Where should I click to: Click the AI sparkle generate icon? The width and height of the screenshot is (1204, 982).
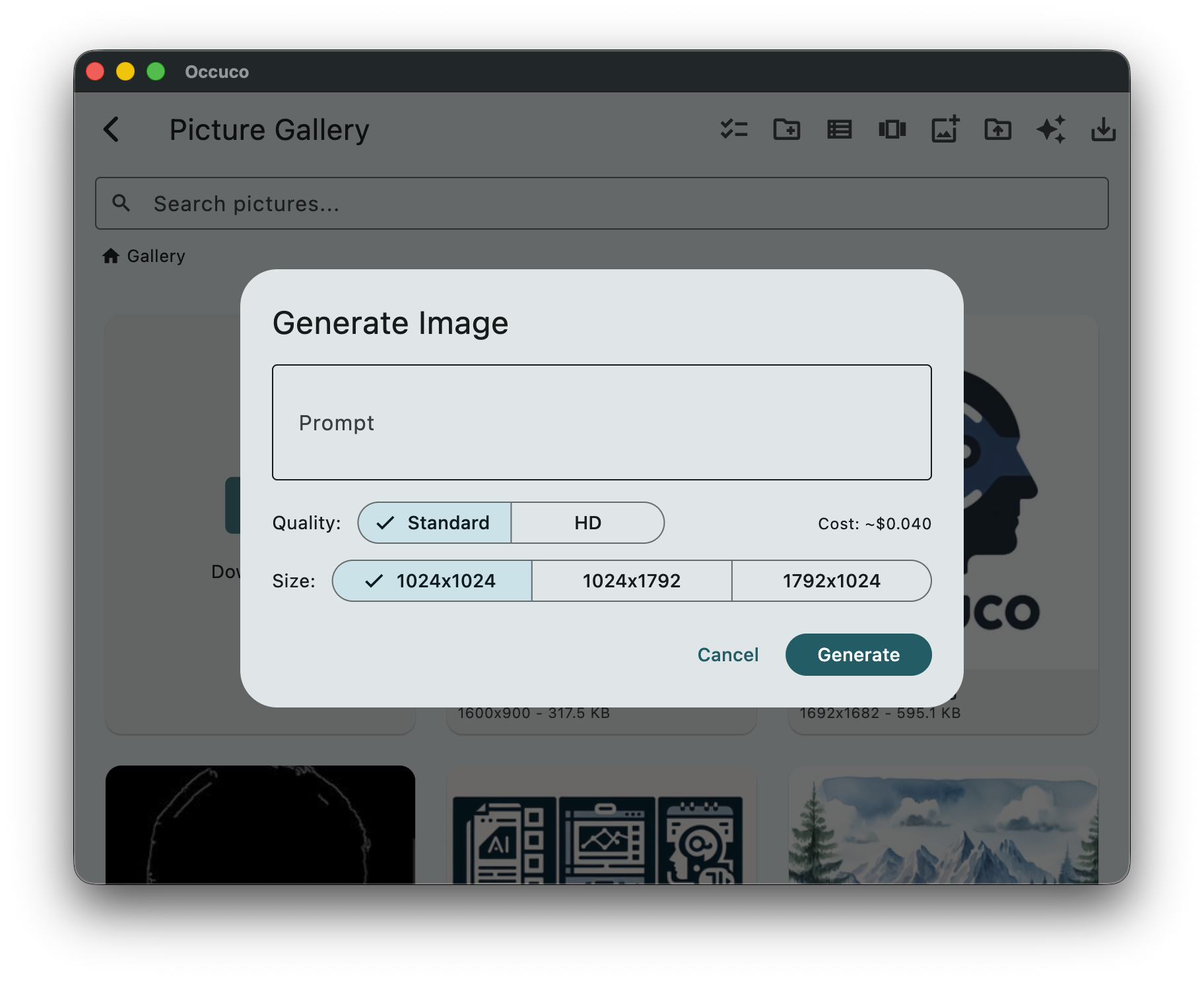tap(1050, 129)
